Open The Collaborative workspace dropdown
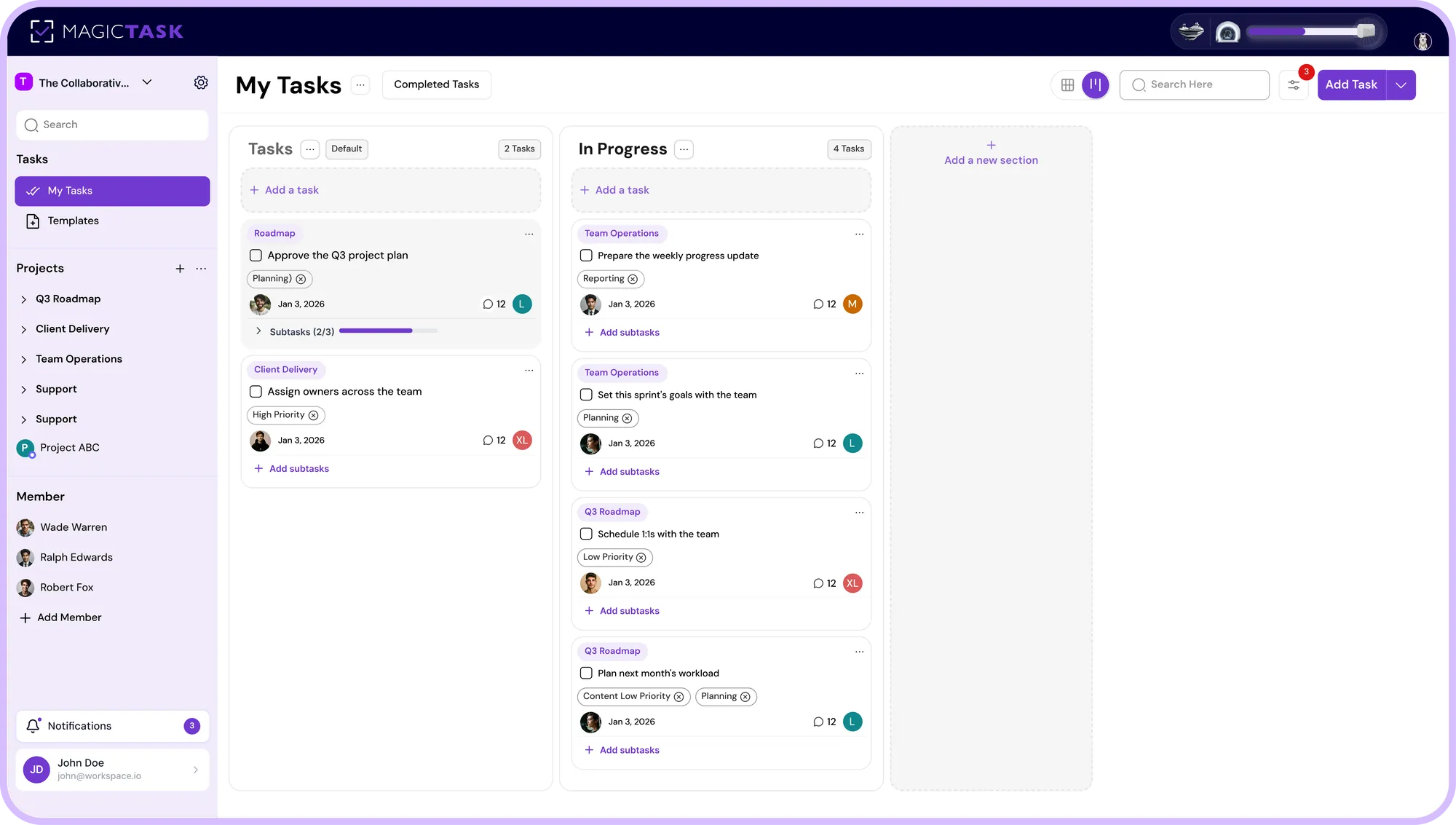The image size is (1456, 825). [147, 82]
